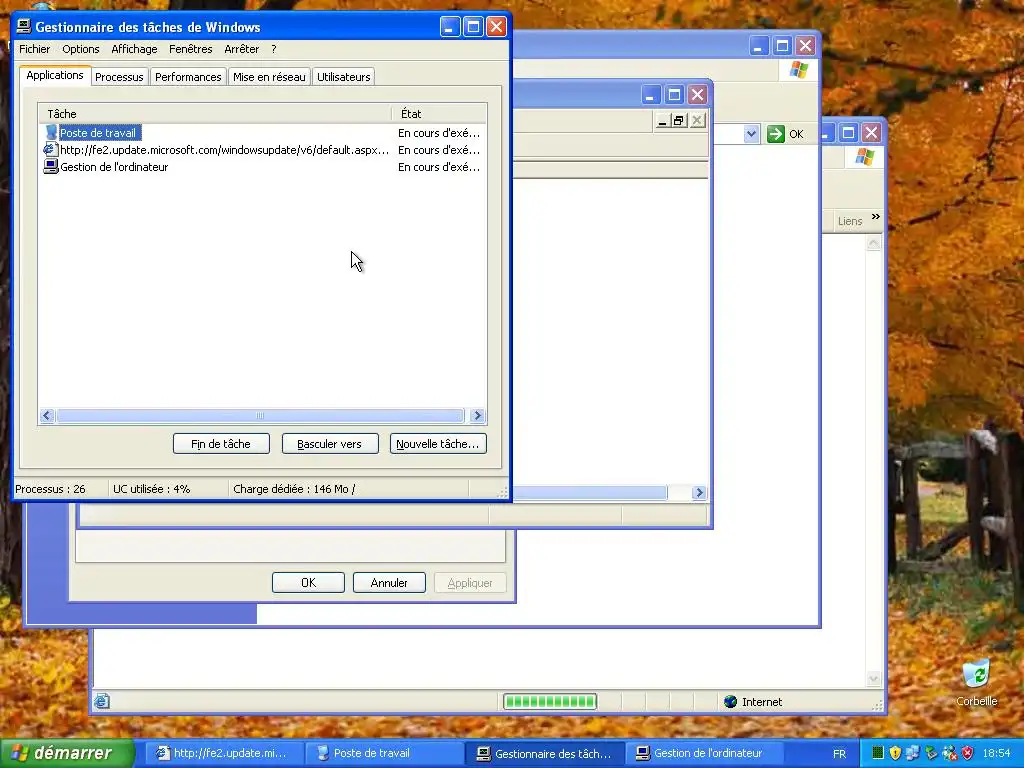Click the Poste de travail task icon
The height and width of the screenshot is (768, 1024).
pos(51,133)
